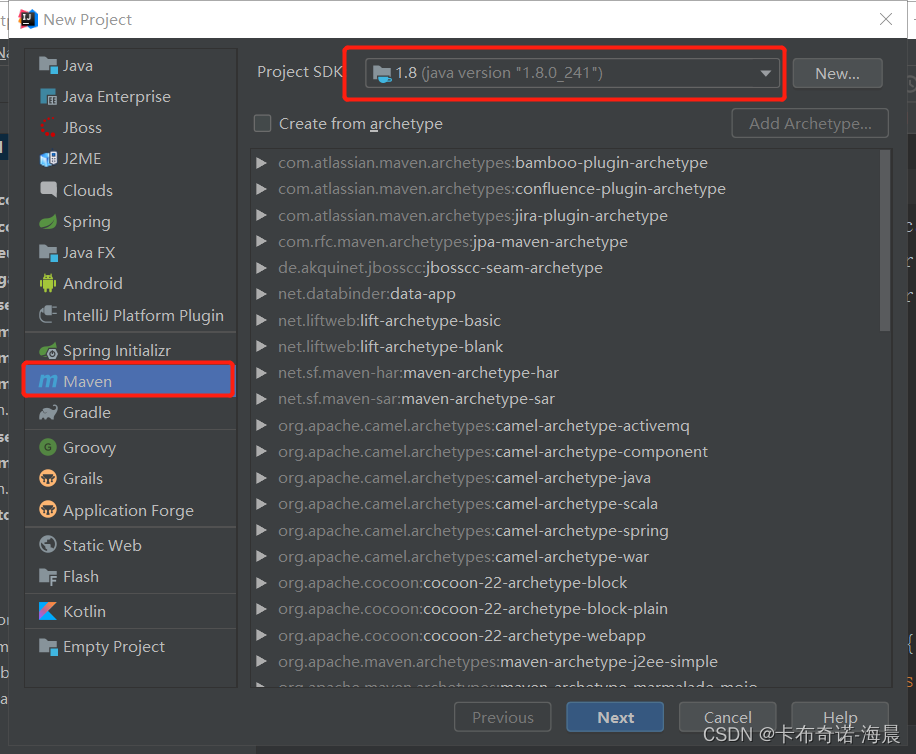Viewport: 916px width, 754px height.
Task: Select maven-archetype-j2ee-simple row
Action: pyautogui.click(x=565, y=661)
